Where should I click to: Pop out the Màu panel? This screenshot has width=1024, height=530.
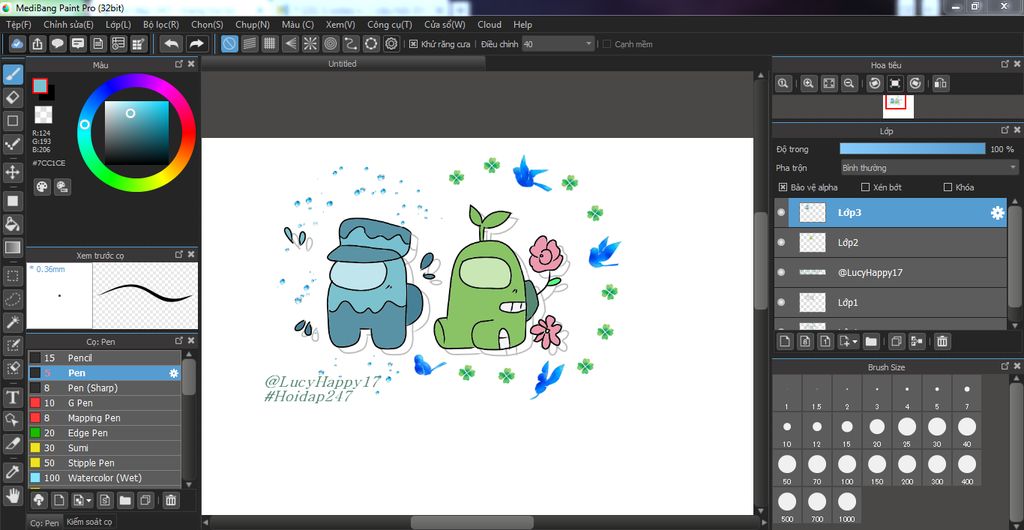[178, 64]
